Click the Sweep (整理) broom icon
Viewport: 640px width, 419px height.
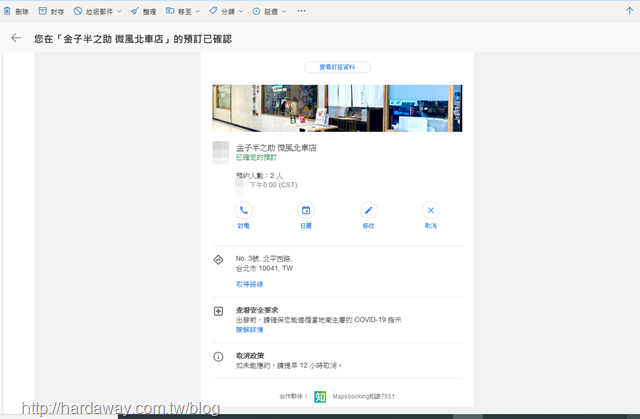coord(135,11)
